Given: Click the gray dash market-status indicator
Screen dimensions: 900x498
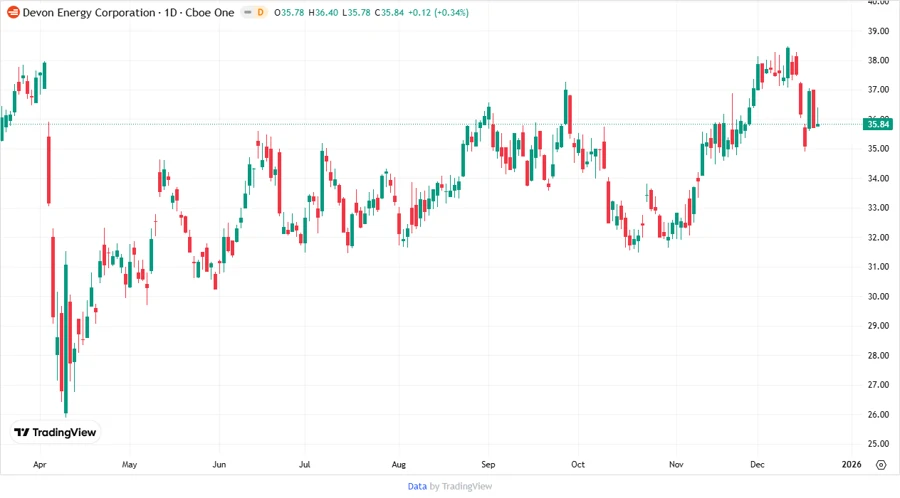Looking at the screenshot, I should click(x=247, y=12).
